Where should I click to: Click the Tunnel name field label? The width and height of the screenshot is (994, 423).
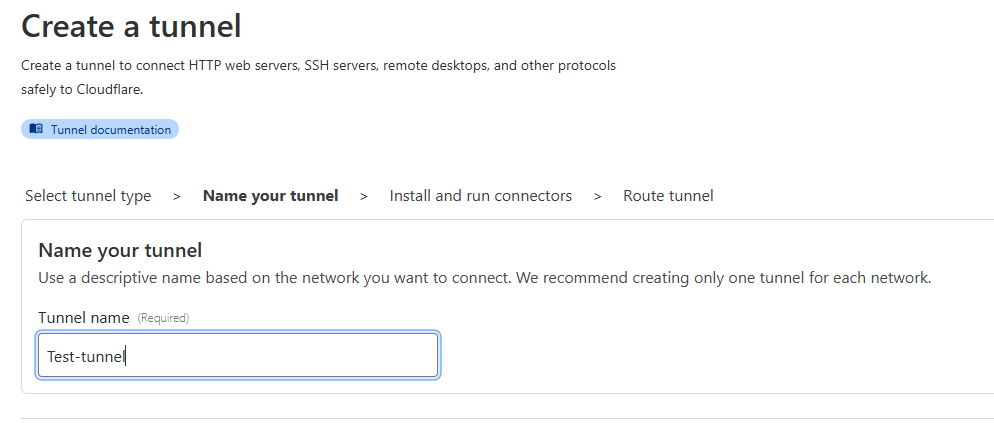point(84,318)
